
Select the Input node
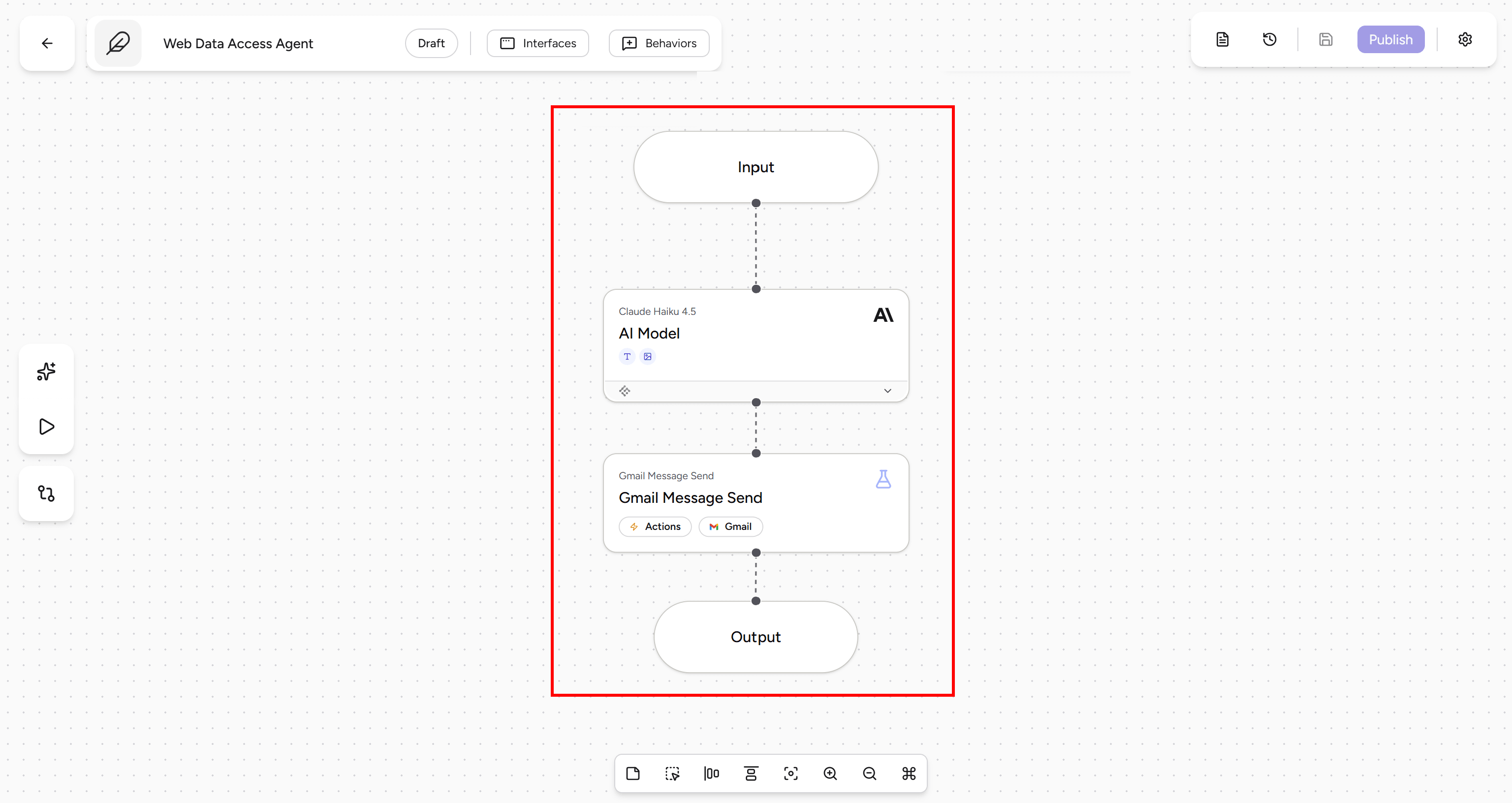pos(756,167)
